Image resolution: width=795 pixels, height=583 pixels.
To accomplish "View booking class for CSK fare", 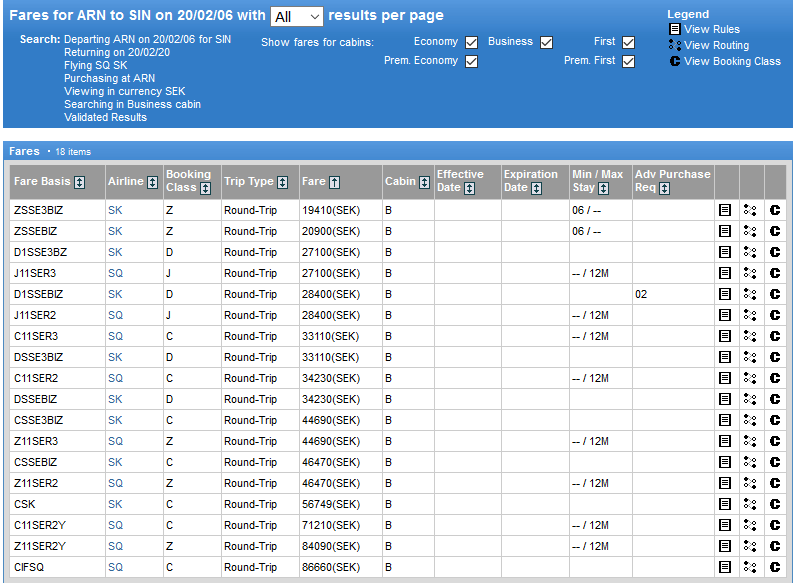I will coord(774,504).
